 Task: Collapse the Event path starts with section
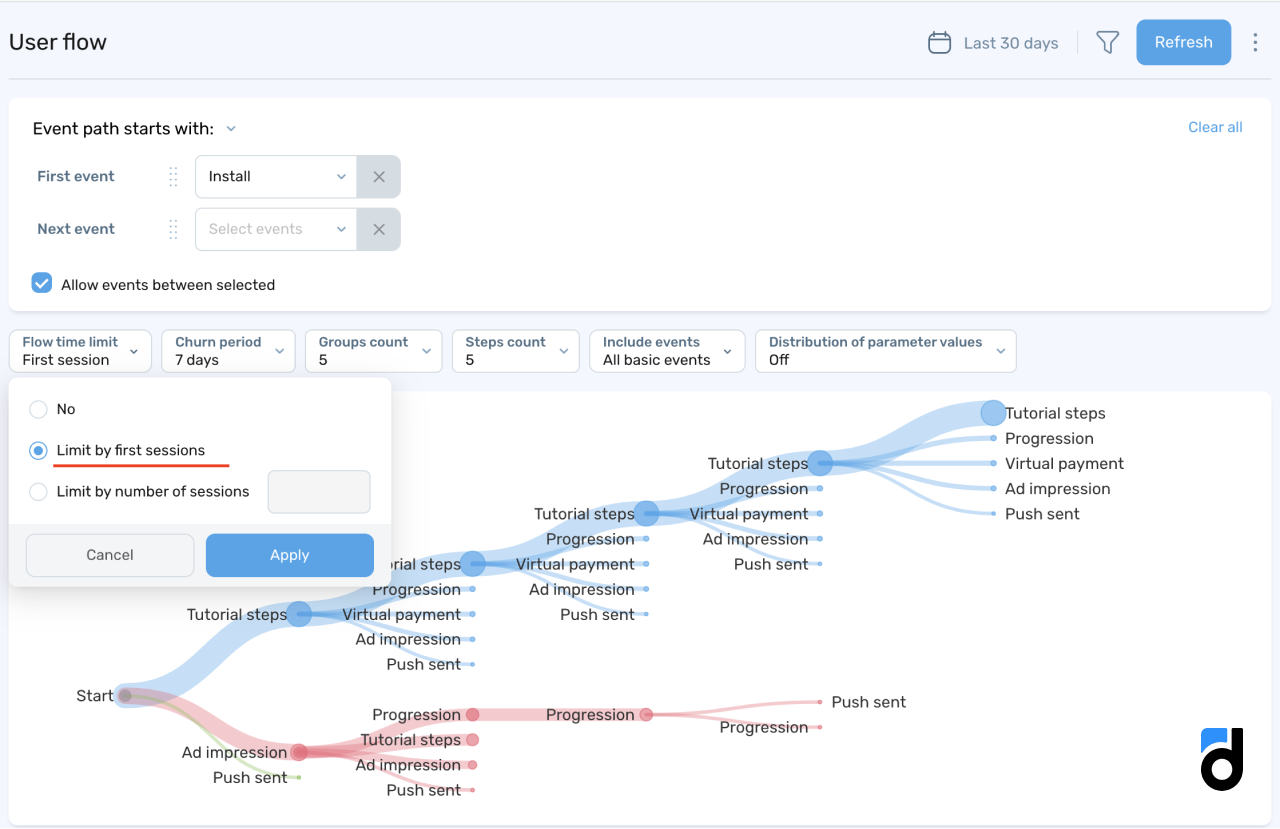click(231, 128)
